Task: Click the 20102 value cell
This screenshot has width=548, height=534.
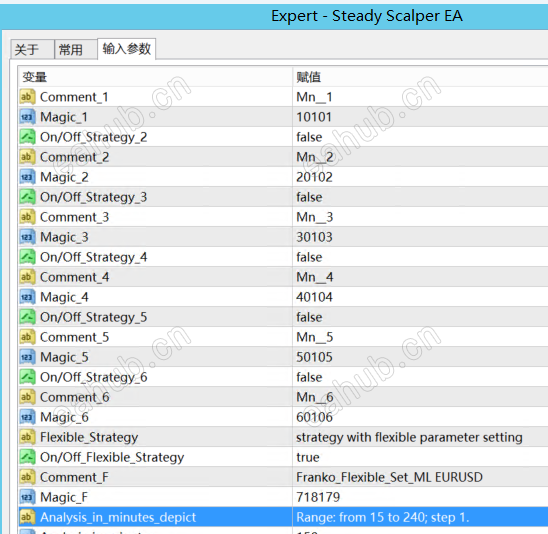Action: coord(420,177)
